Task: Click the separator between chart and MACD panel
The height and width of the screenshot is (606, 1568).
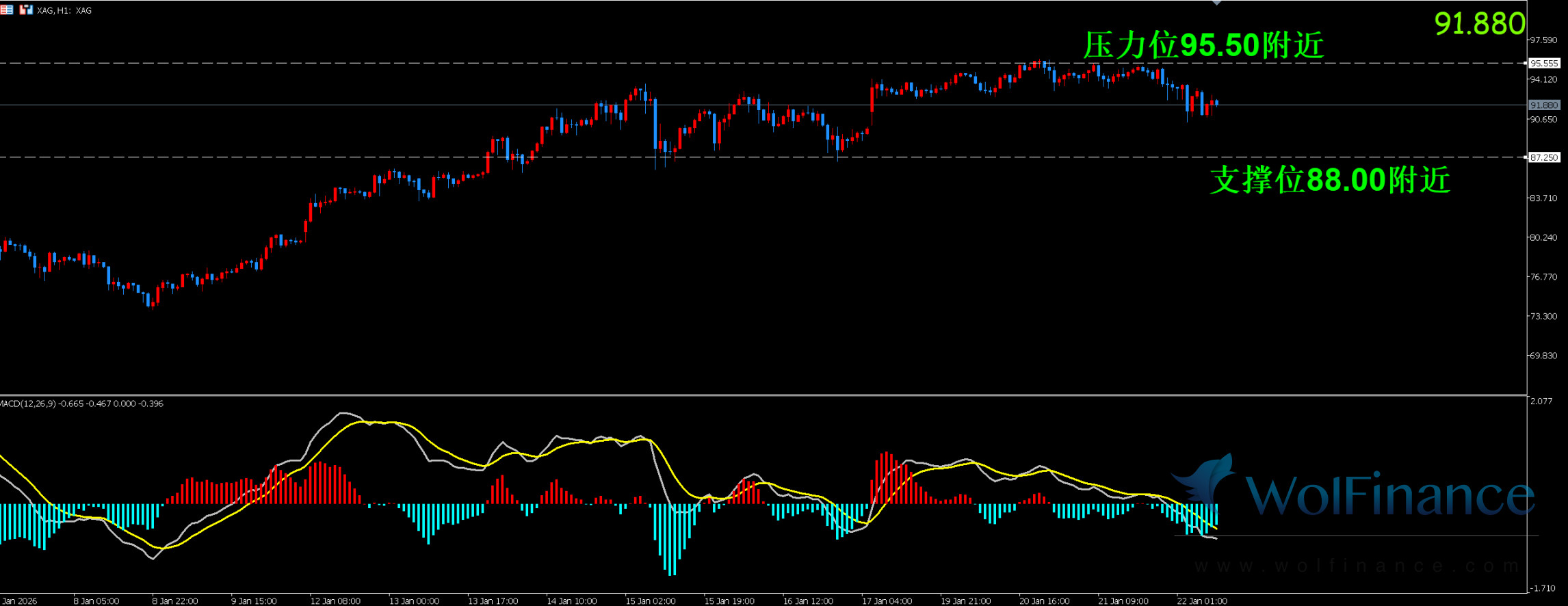Action: pyautogui.click(x=763, y=395)
